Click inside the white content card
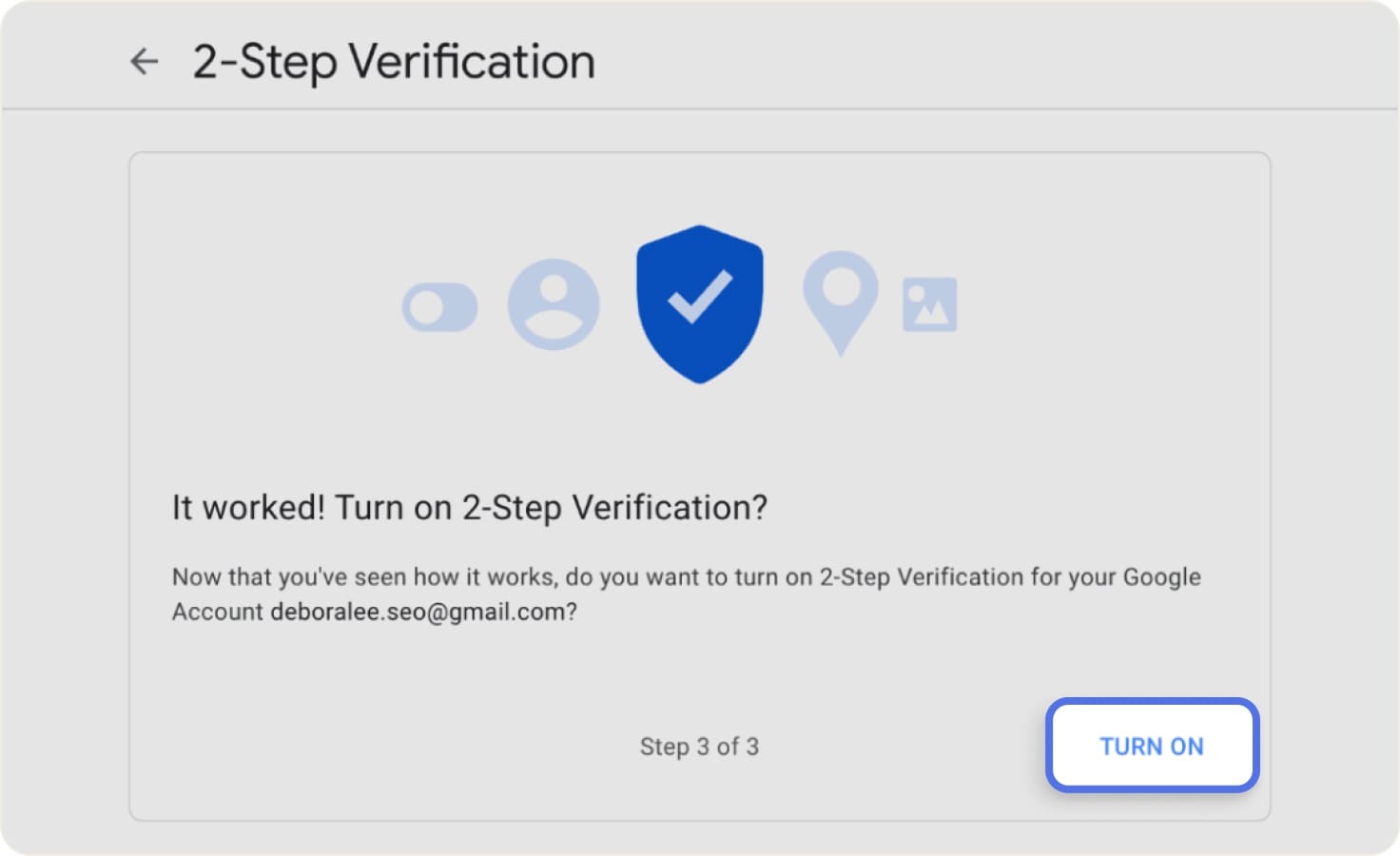The image size is (1400, 856). pos(700,438)
